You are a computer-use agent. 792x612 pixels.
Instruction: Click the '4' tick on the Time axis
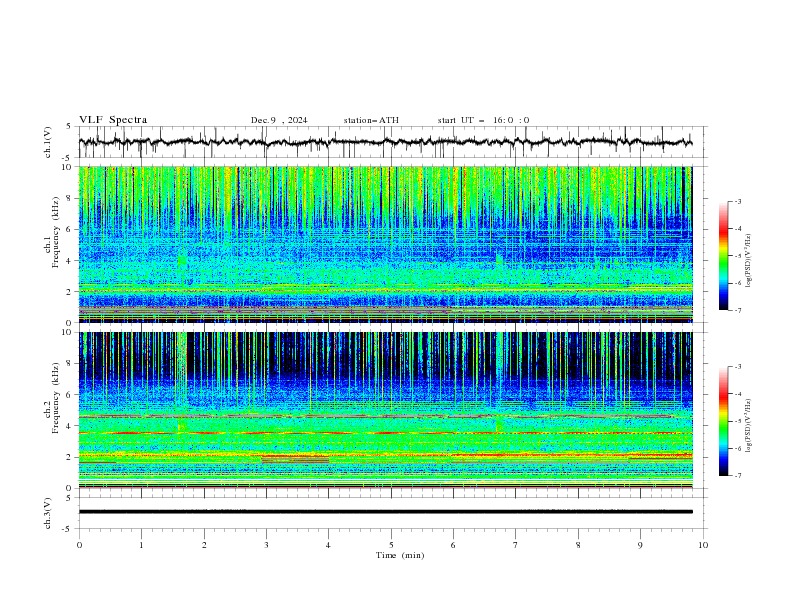329,545
